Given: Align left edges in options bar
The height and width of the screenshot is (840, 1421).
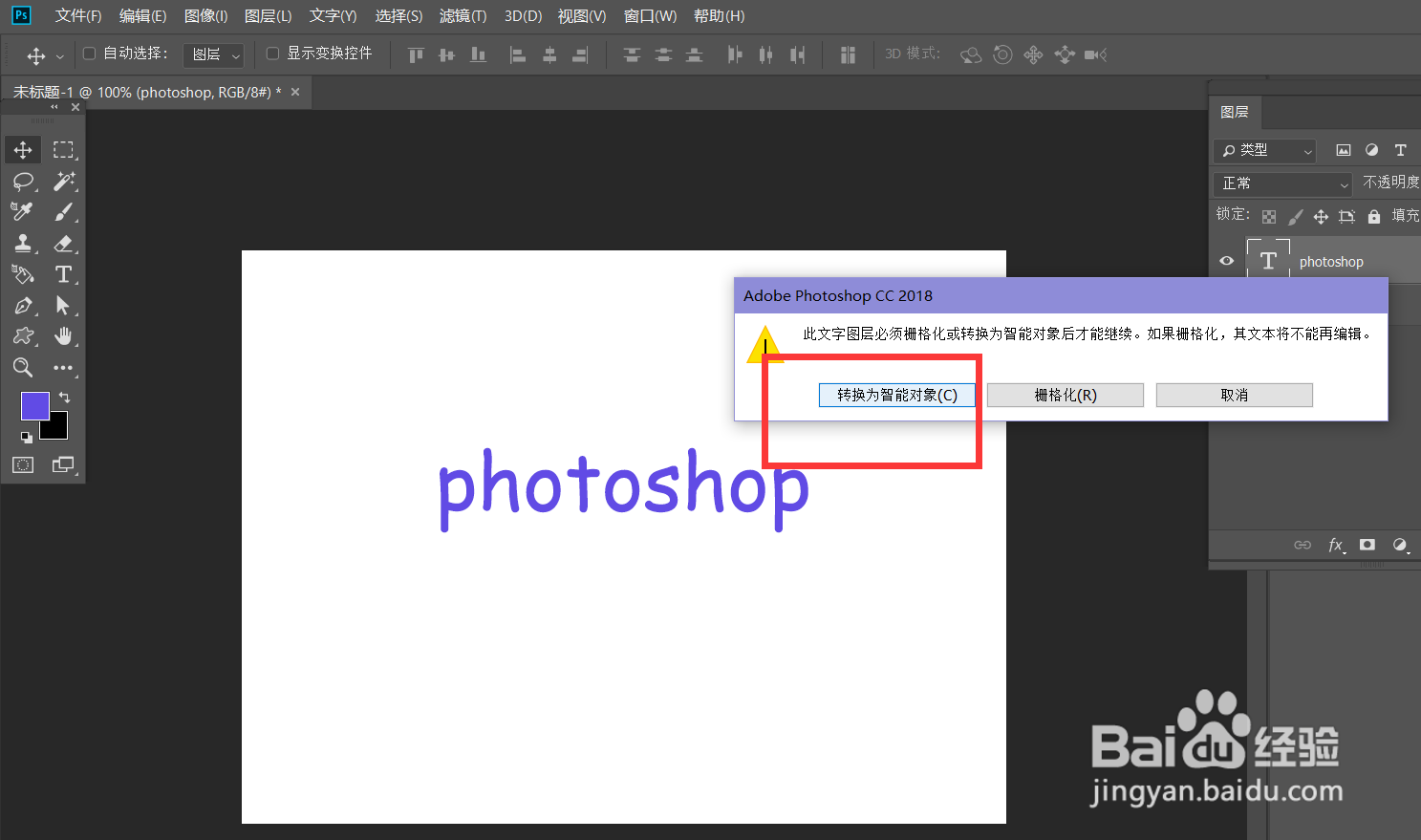Looking at the screenshot, I should 518,54.
